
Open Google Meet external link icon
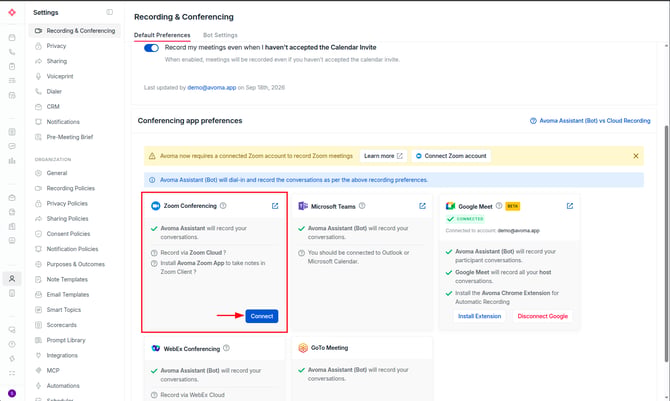click(x=570, y=206)
